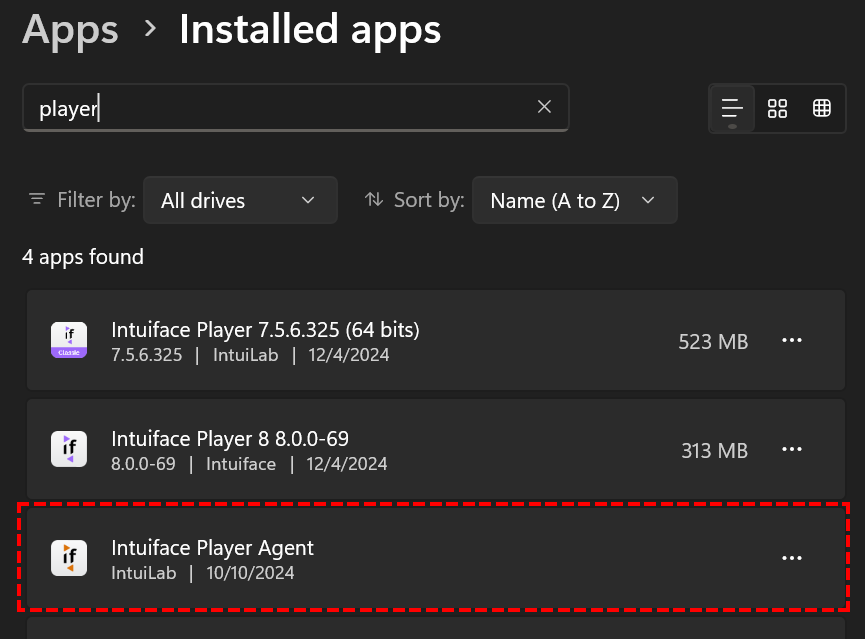Select Intuiface Player 8 8.0.0-69 title
This screenshot has height=639, width=865.
[x=230, y=439]
